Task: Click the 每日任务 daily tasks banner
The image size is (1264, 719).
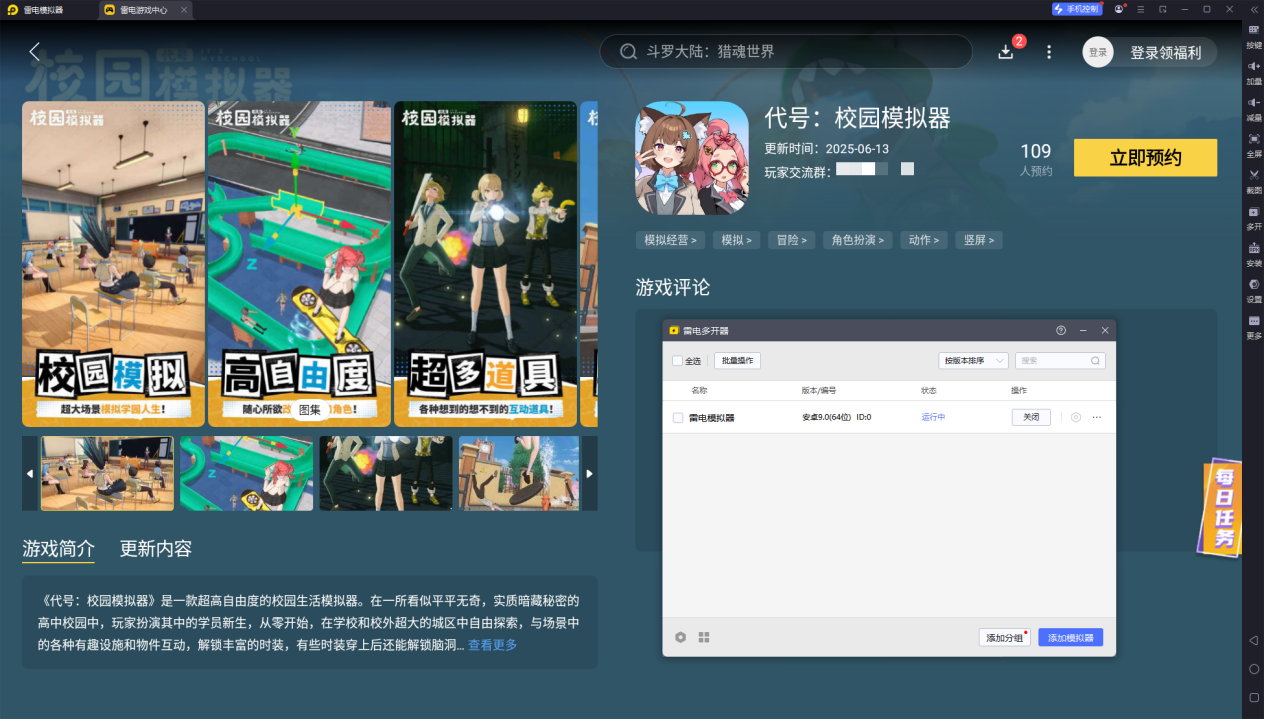Action: tap(1222, 508)
